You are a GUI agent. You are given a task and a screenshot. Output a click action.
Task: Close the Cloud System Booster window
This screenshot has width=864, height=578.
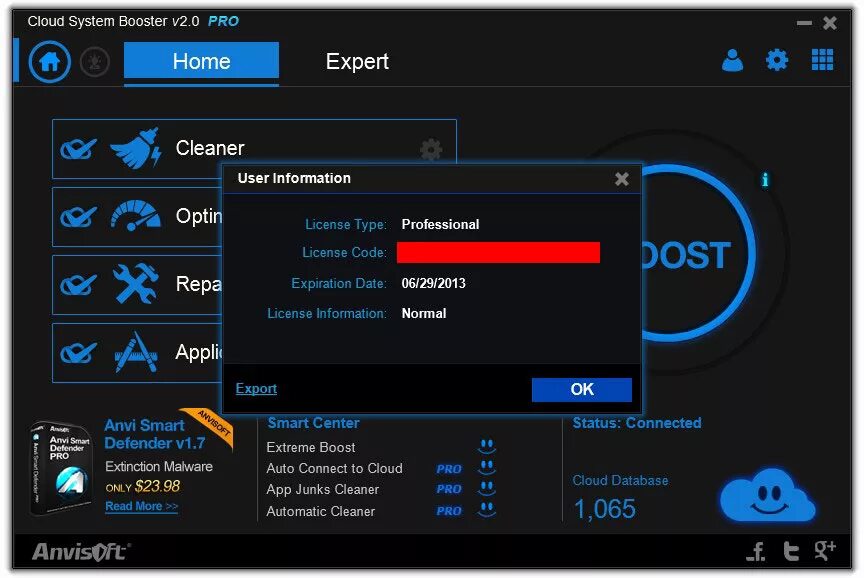coord(830,23)
